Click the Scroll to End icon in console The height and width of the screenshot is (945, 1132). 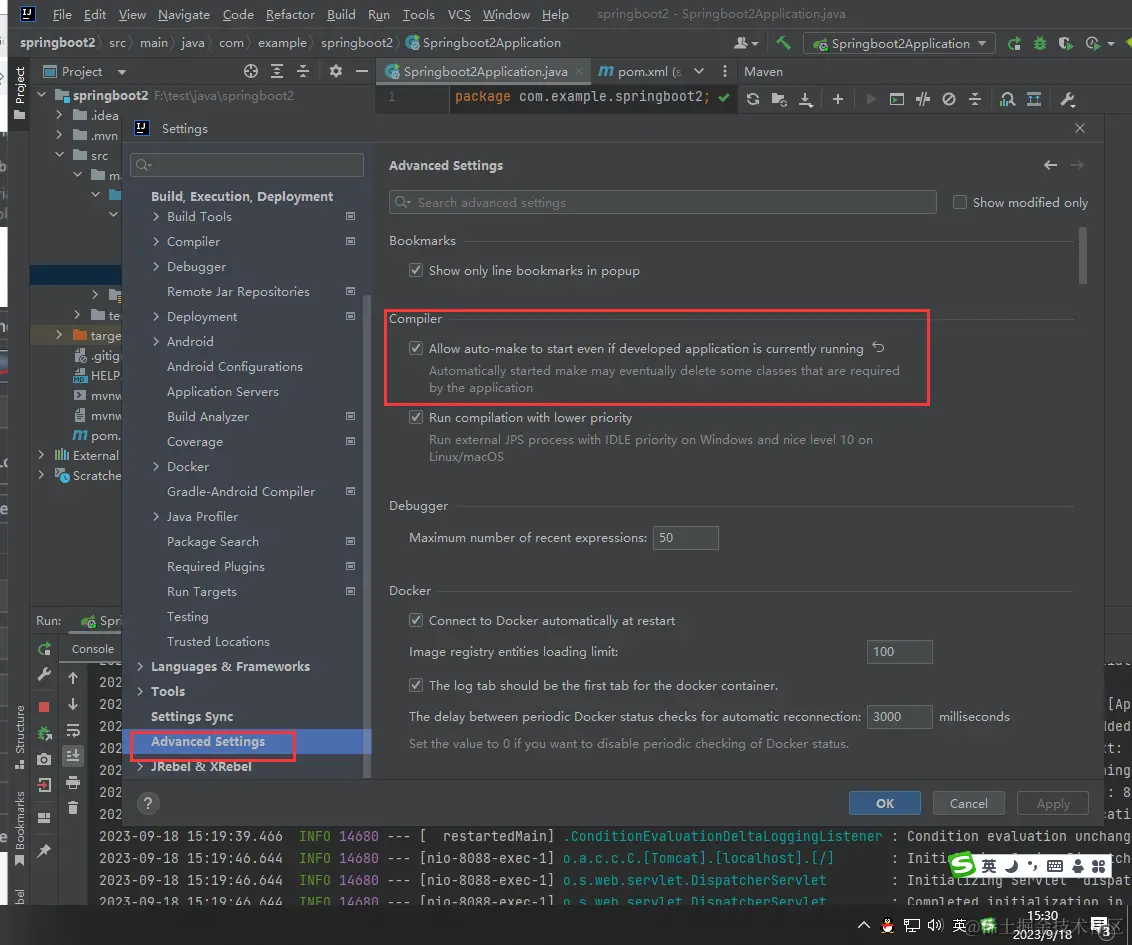point(73,756)
